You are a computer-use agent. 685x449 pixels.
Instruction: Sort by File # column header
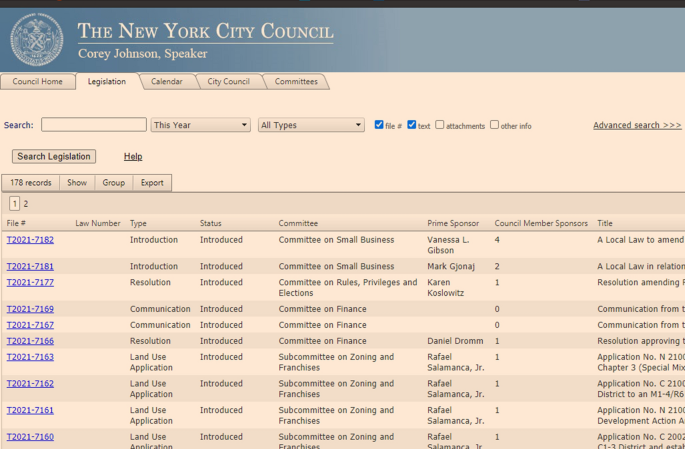pyautogui.click(x=16, y=223)
